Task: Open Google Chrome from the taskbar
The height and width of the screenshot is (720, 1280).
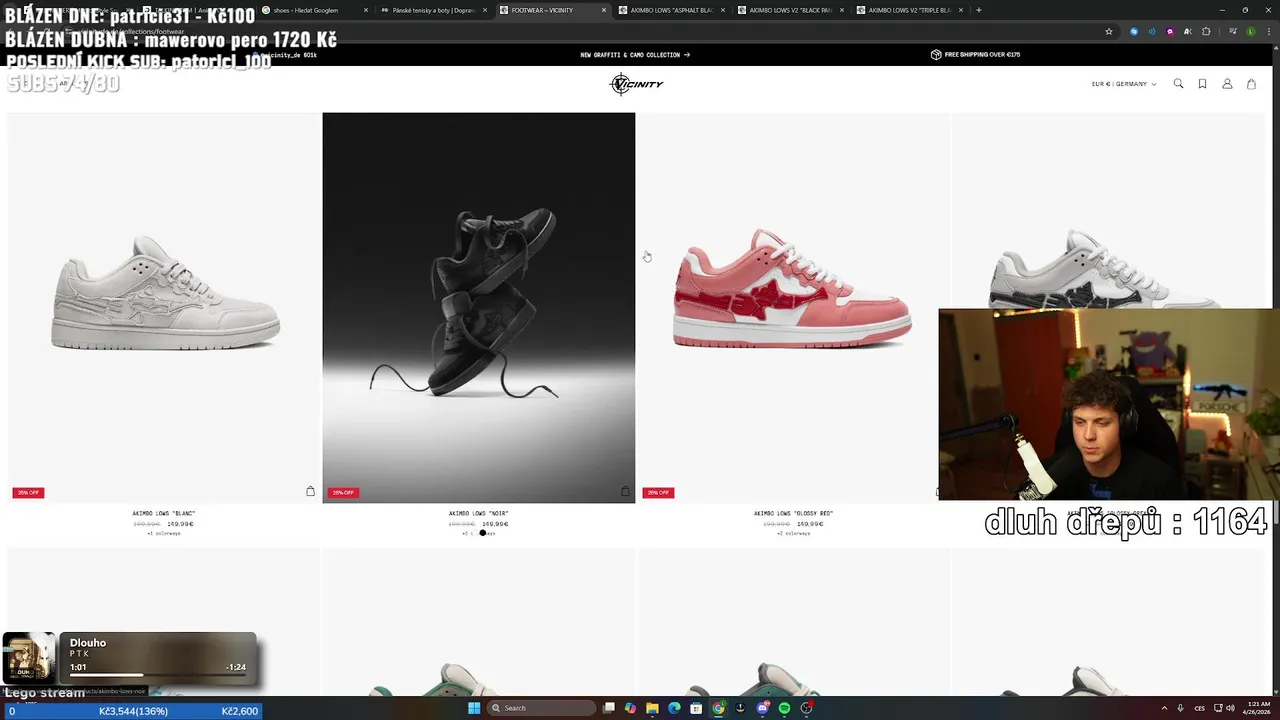Action: (x=718, y=708)
